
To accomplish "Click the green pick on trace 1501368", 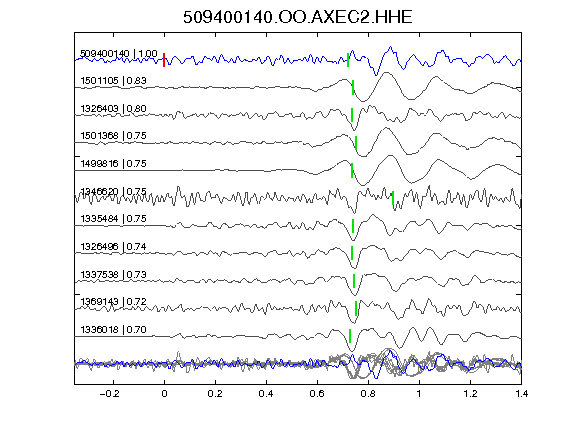I will pos(356,143).
